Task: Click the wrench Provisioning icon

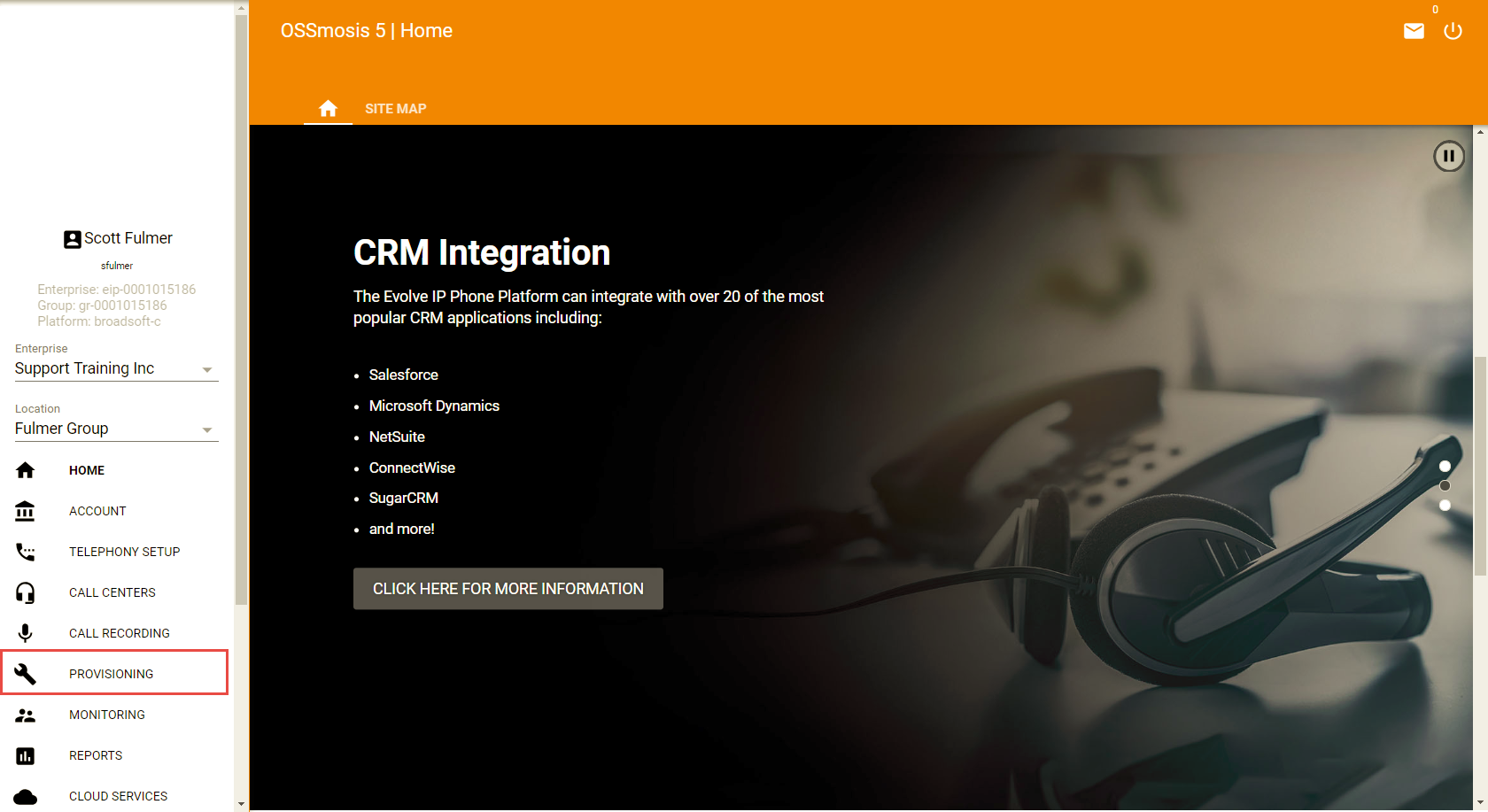Action: 26,674
